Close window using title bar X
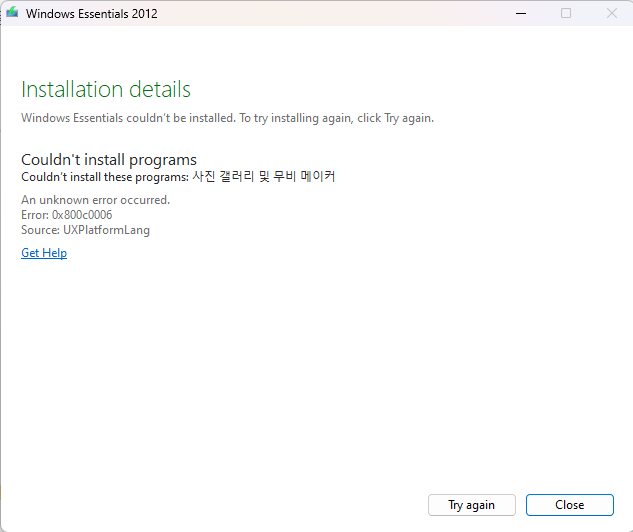 click(x=612, y=13)
